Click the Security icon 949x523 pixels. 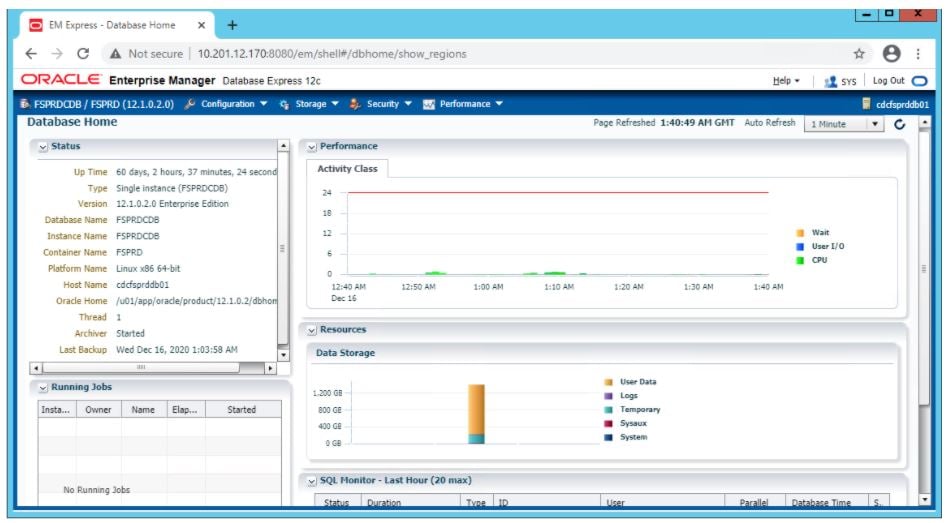tap(355, 104)
